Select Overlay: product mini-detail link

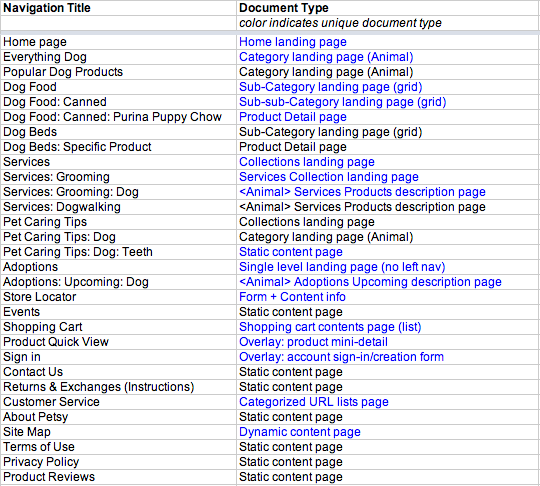313,342
